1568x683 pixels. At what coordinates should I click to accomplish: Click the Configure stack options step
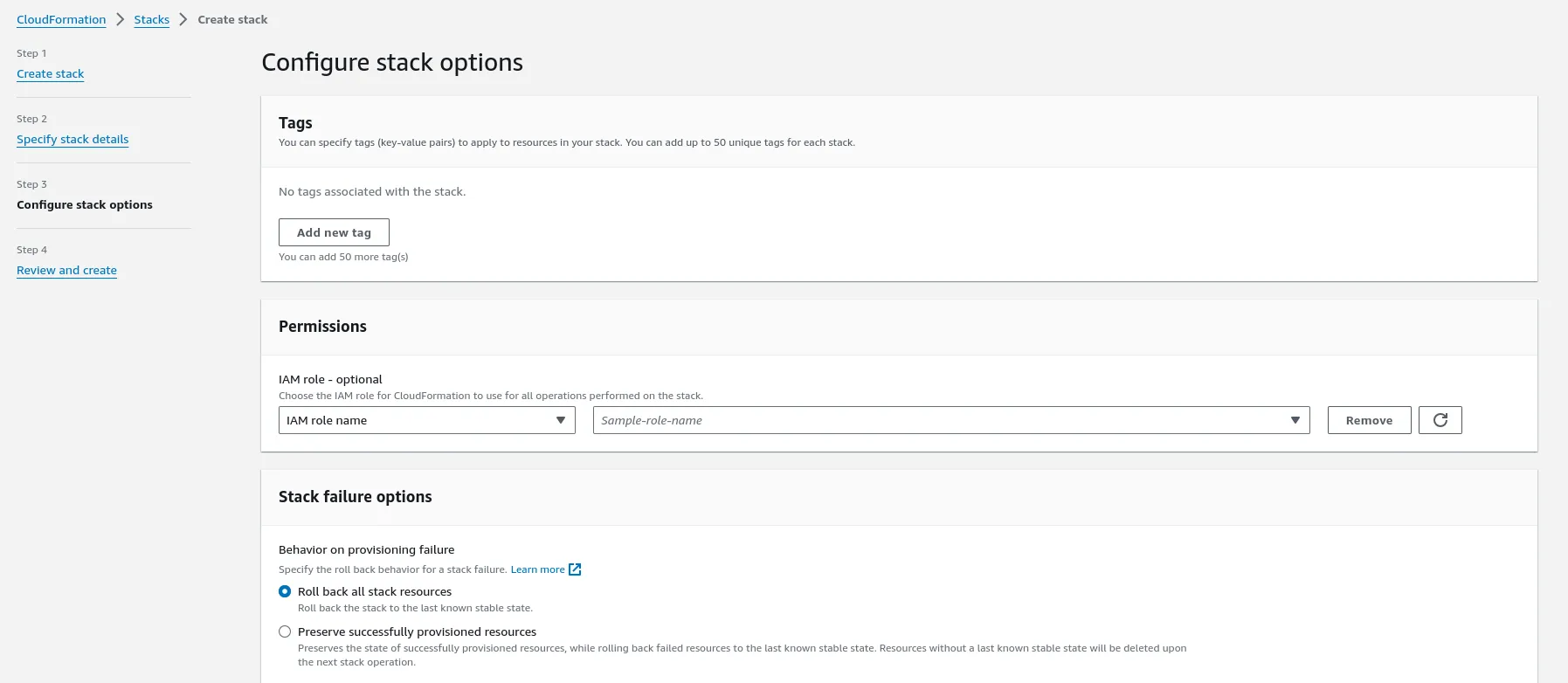pos(85,205)
